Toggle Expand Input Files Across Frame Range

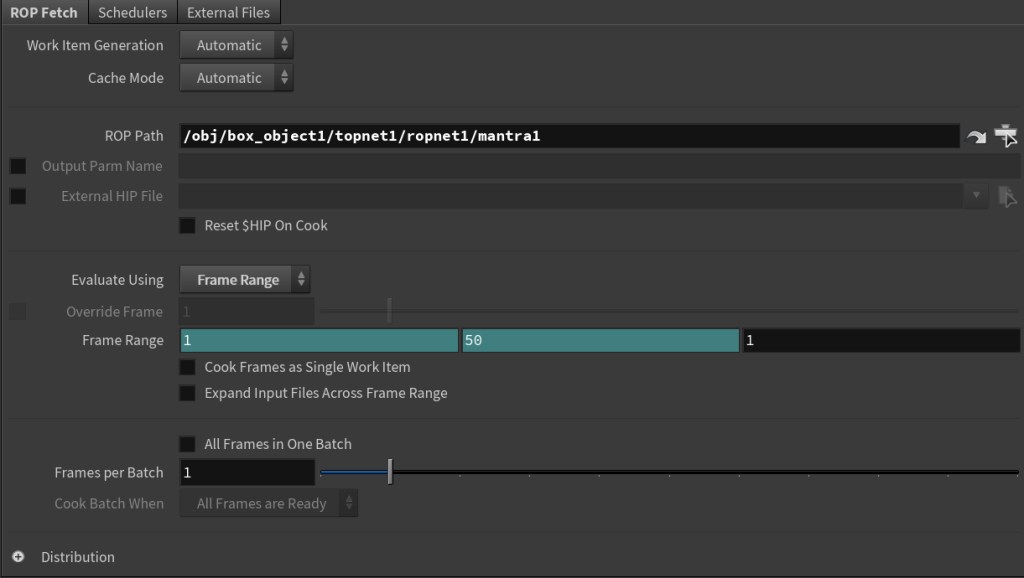pyautogui.click(x=188, y=393)
